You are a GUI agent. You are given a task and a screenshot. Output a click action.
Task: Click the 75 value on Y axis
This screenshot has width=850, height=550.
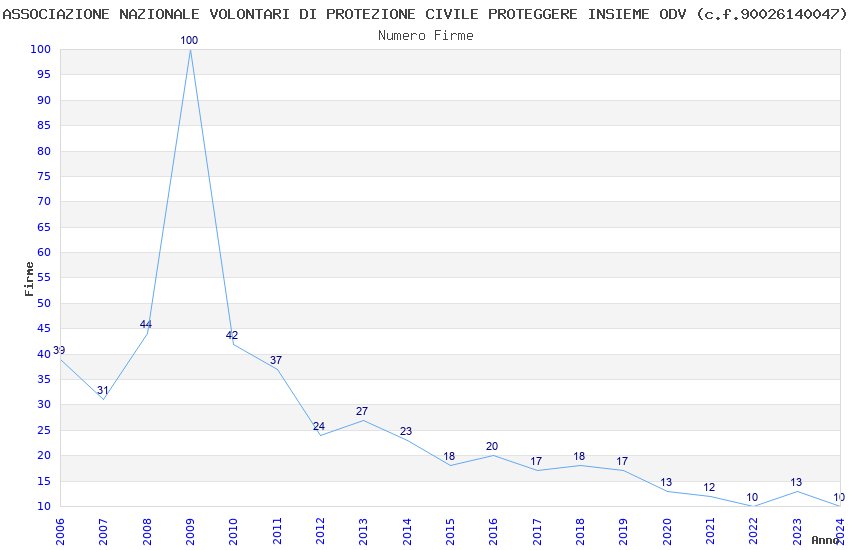44,176
